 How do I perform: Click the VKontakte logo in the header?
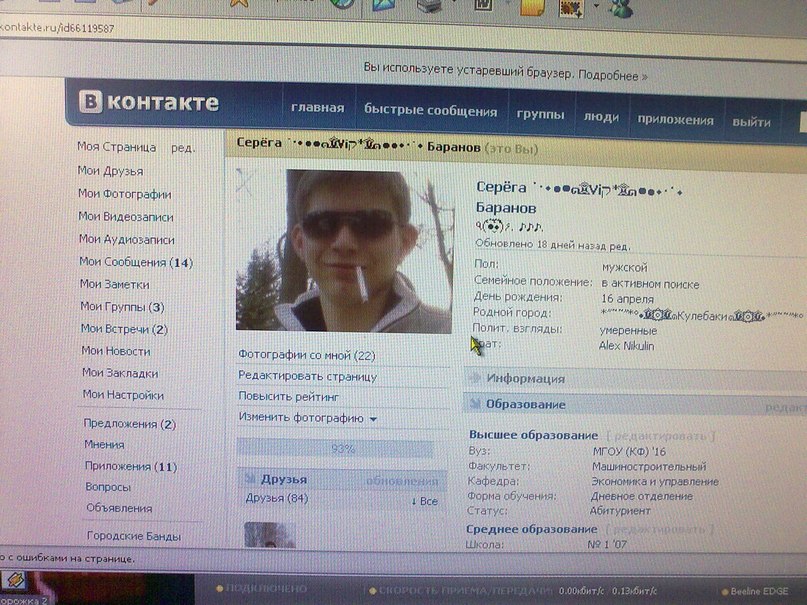coord(149,102)
